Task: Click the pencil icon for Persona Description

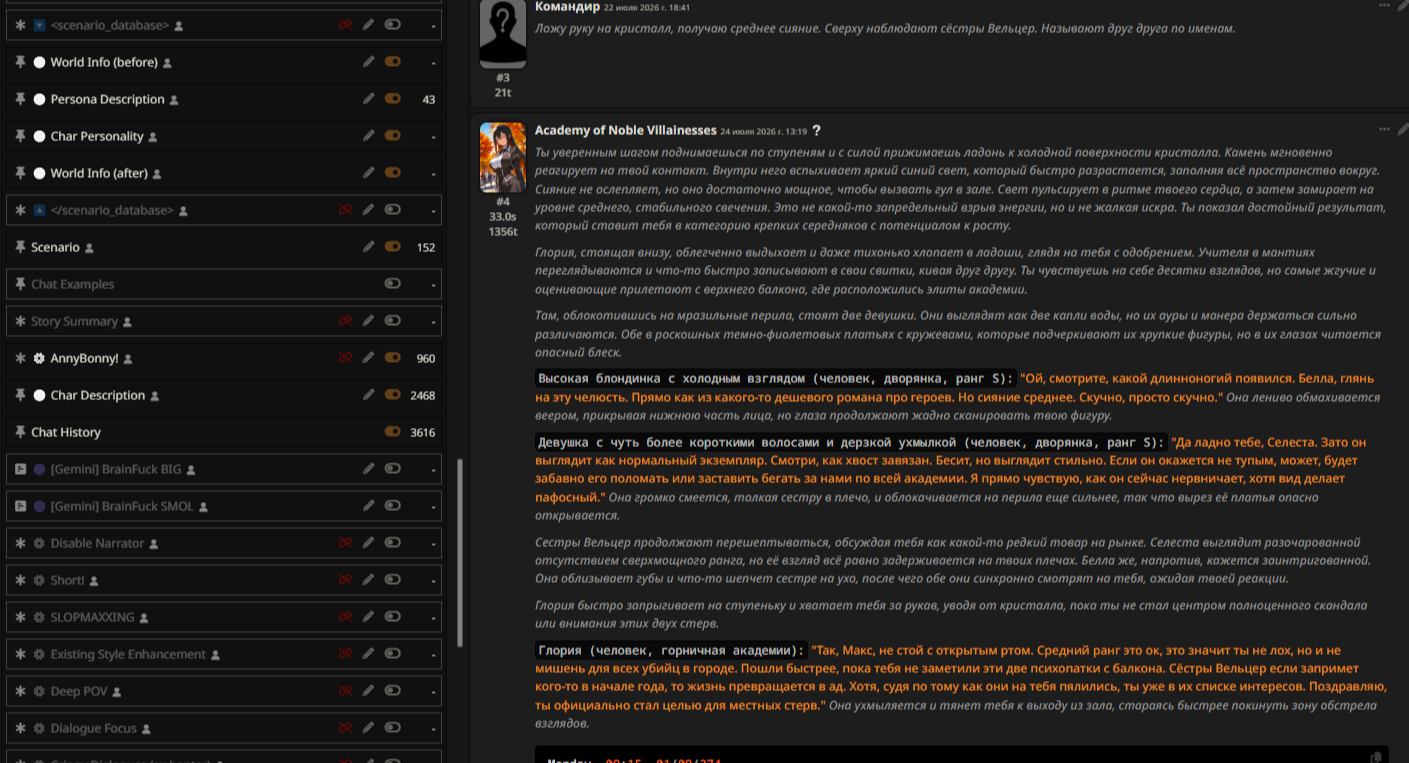Action: click(x=369, y=99)
